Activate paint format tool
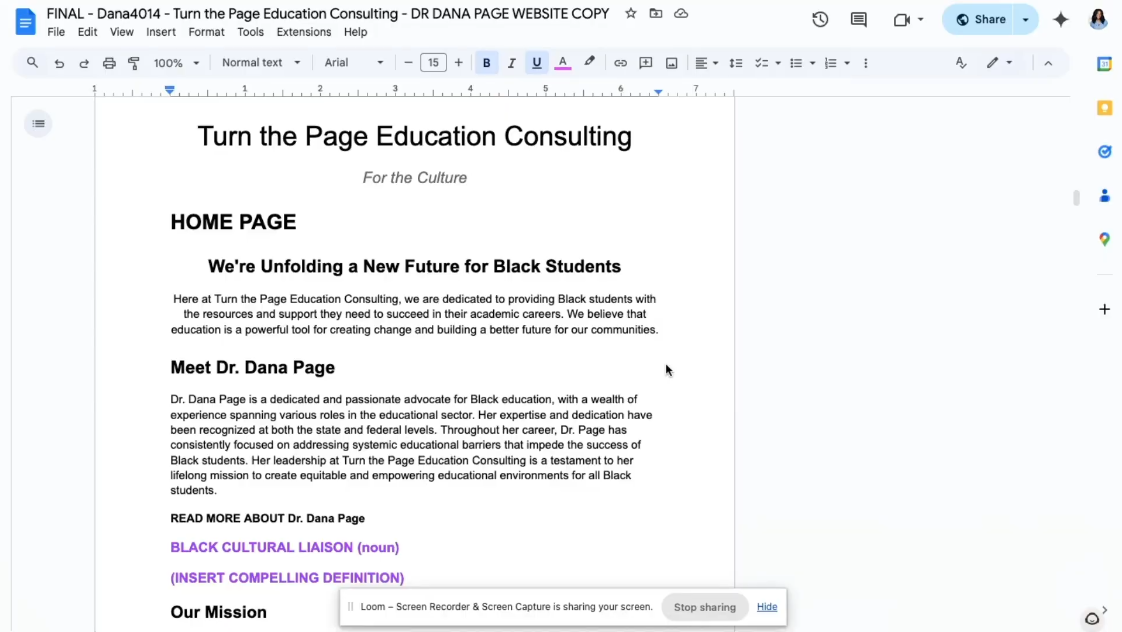 click(134, 63)
